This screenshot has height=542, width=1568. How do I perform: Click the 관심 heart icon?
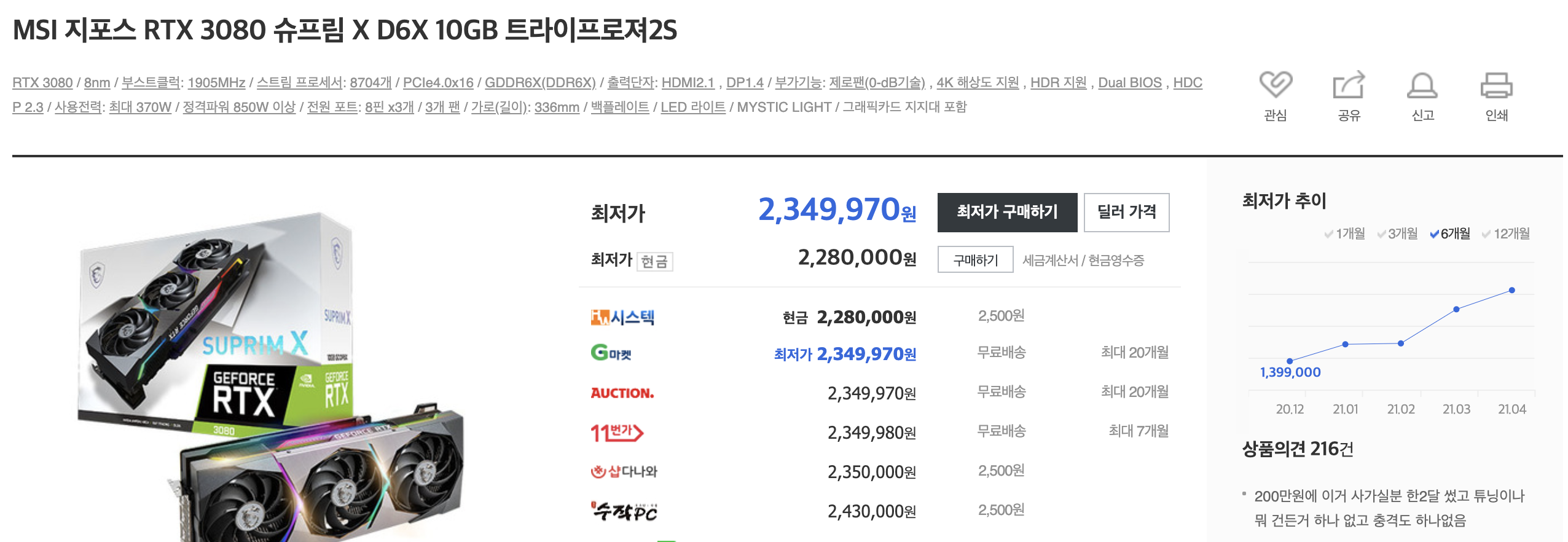[1276, 85]
